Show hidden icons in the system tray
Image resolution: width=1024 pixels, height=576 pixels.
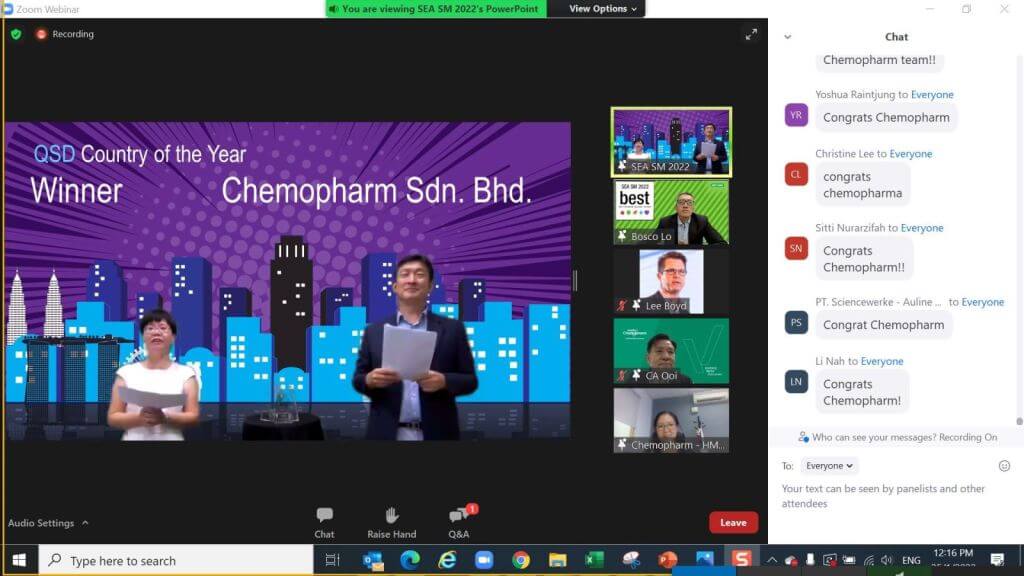pos(771,562)
